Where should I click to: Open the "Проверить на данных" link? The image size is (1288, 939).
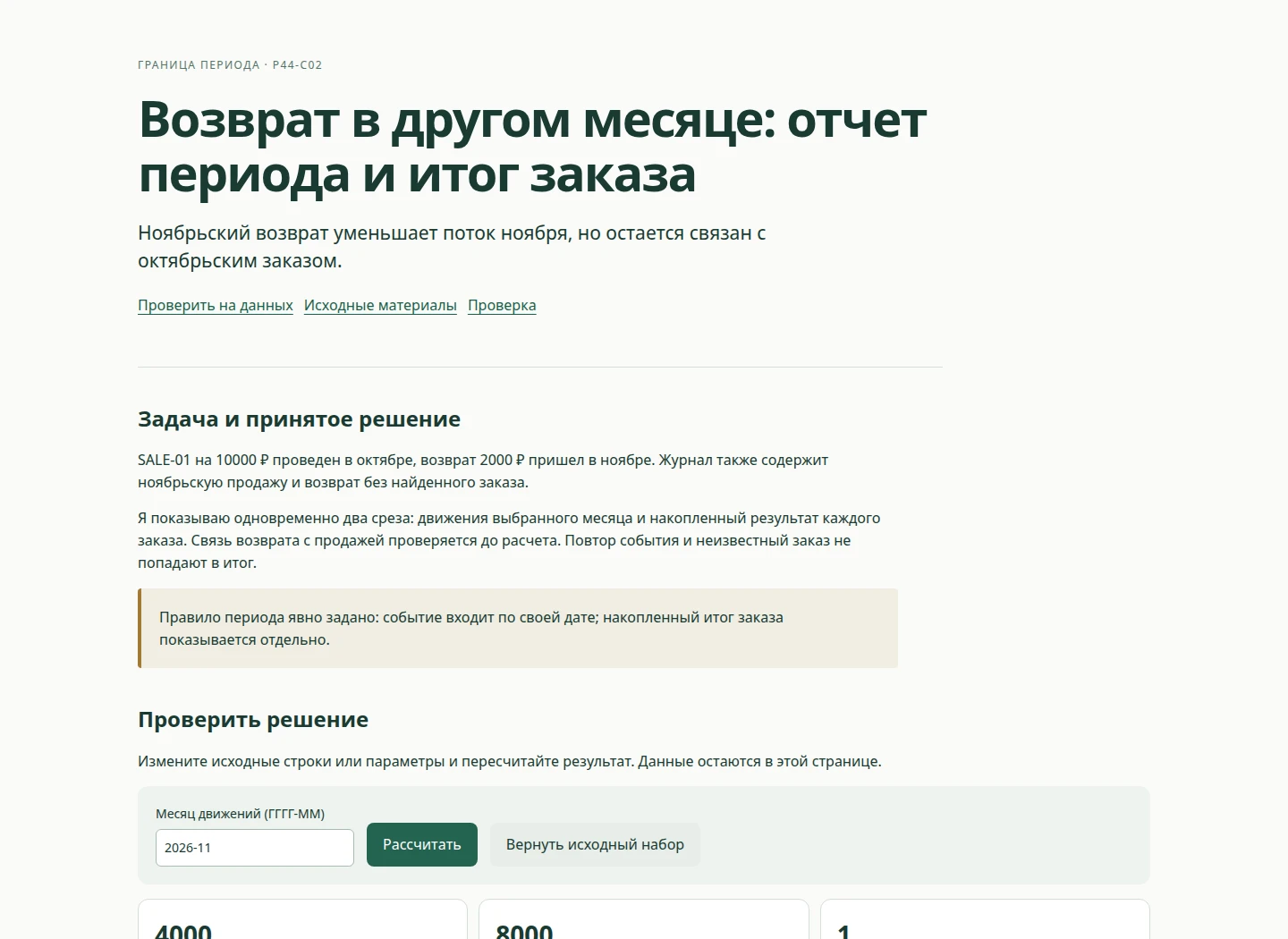click(x=216, y=305)
